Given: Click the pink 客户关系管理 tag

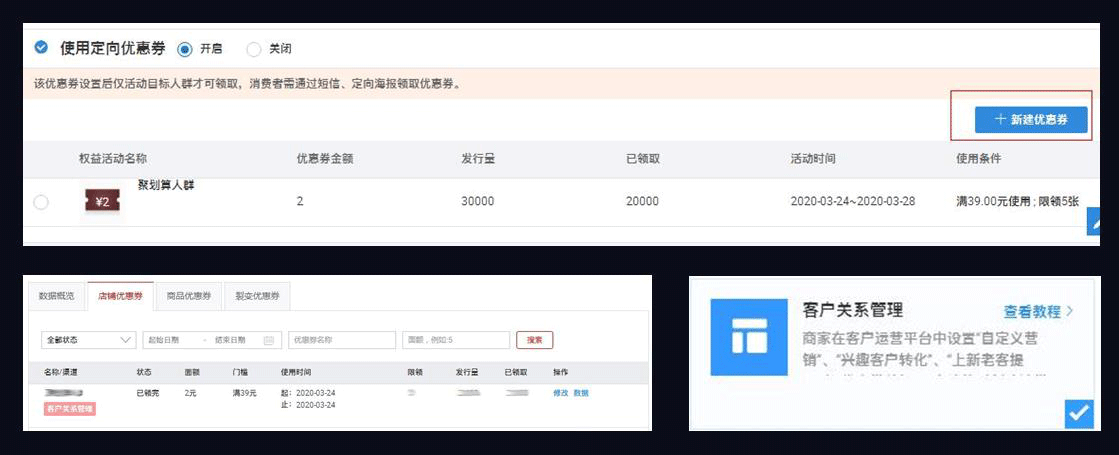Looking at the screenshot, I should (69, 408).
